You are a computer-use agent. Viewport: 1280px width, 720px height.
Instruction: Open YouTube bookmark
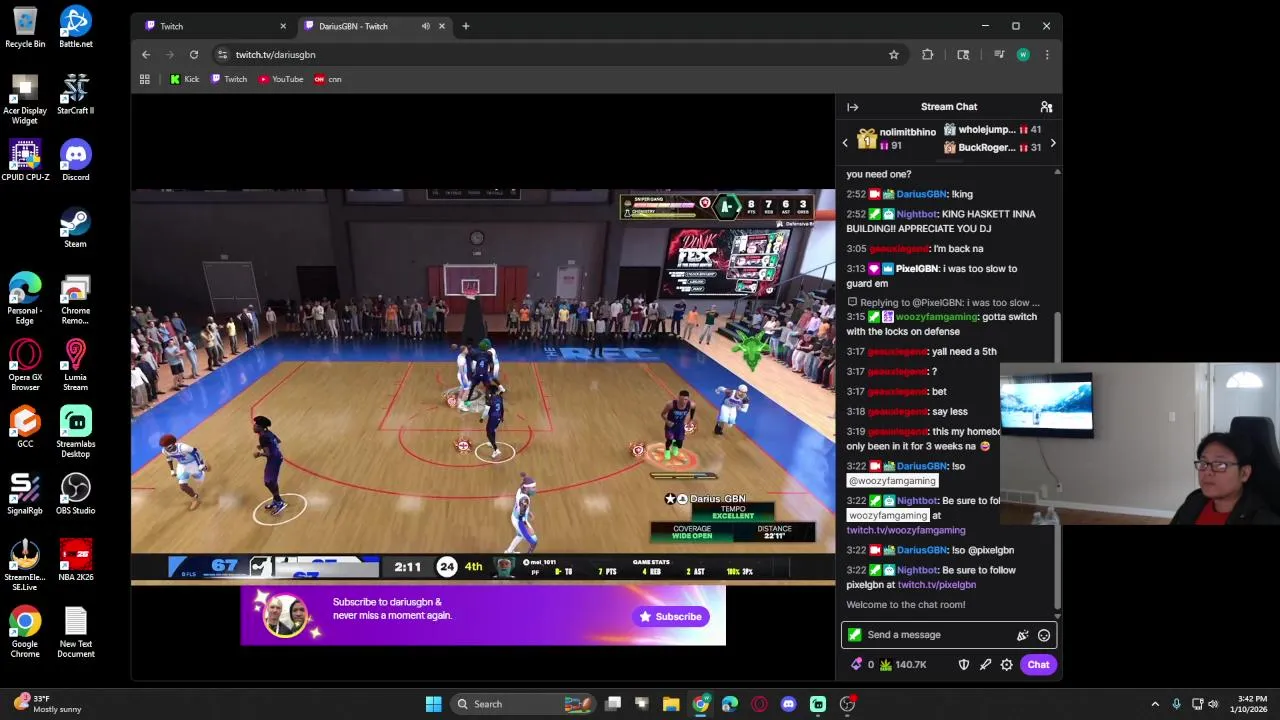pyautogui.click(x=281, y=79)
